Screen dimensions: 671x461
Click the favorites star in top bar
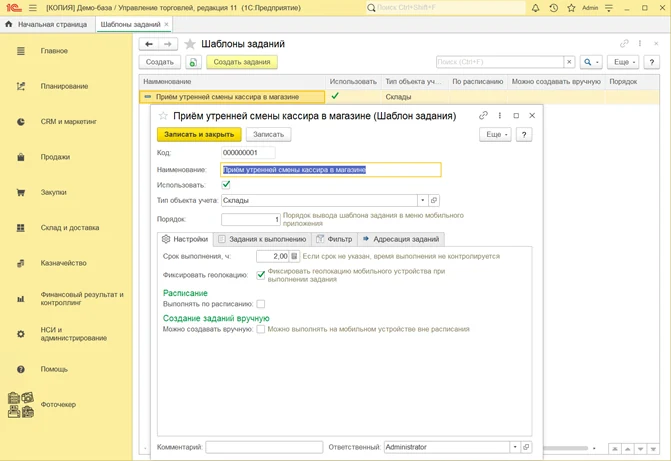pos(573,7)
